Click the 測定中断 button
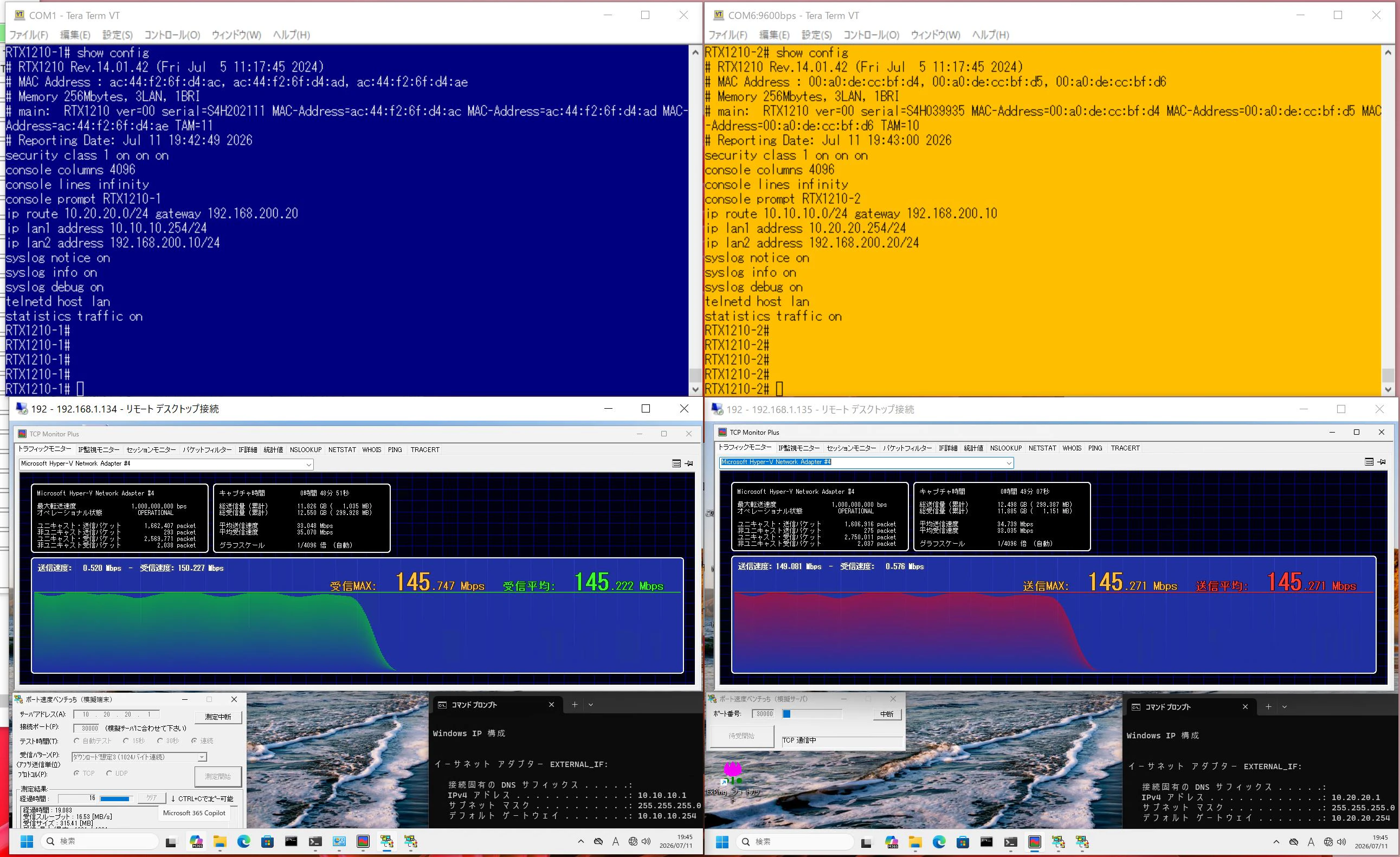Viewport: 1400px width, 857px height. pos(218,717)
